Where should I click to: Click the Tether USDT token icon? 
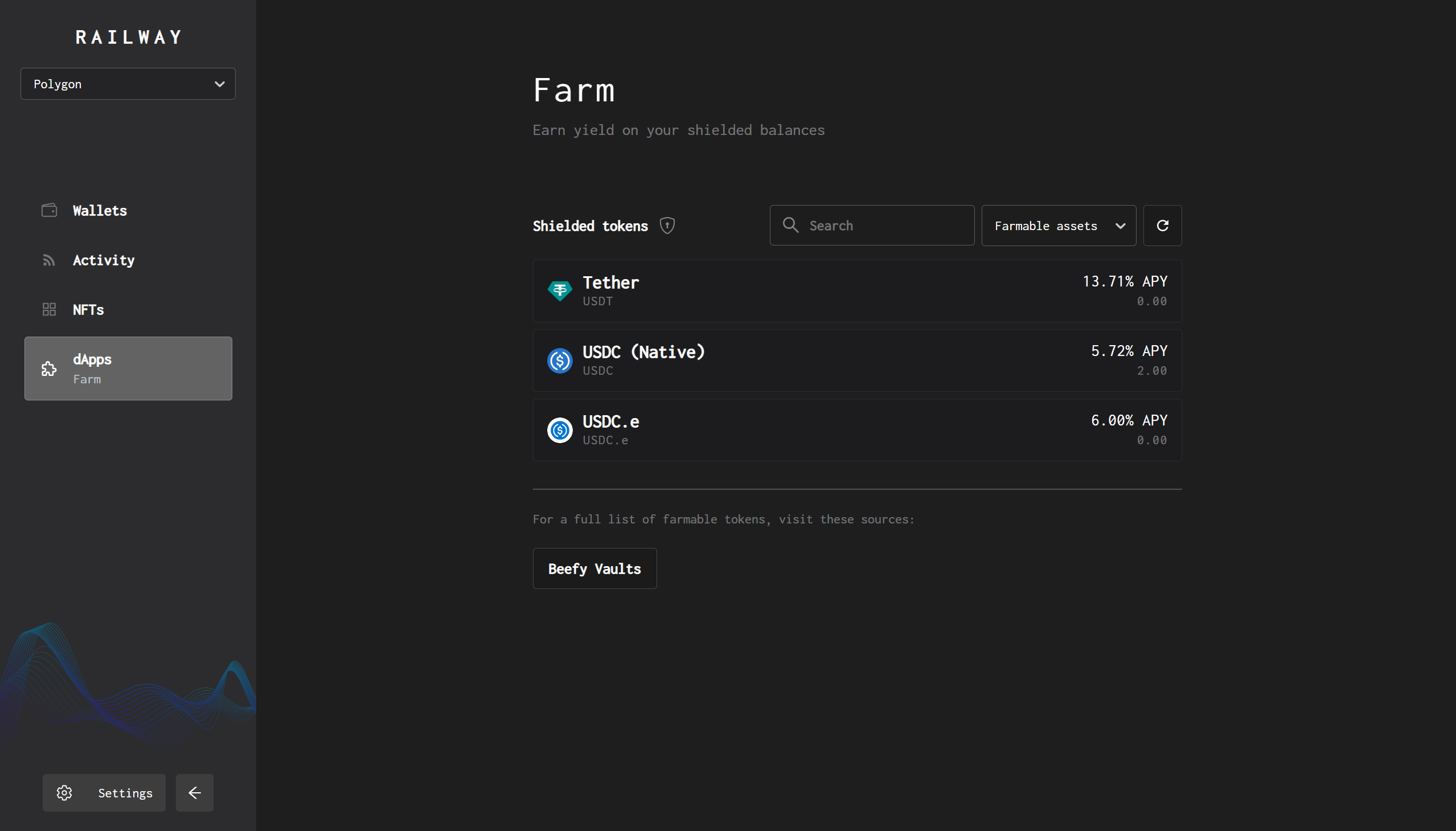[559, 290]
